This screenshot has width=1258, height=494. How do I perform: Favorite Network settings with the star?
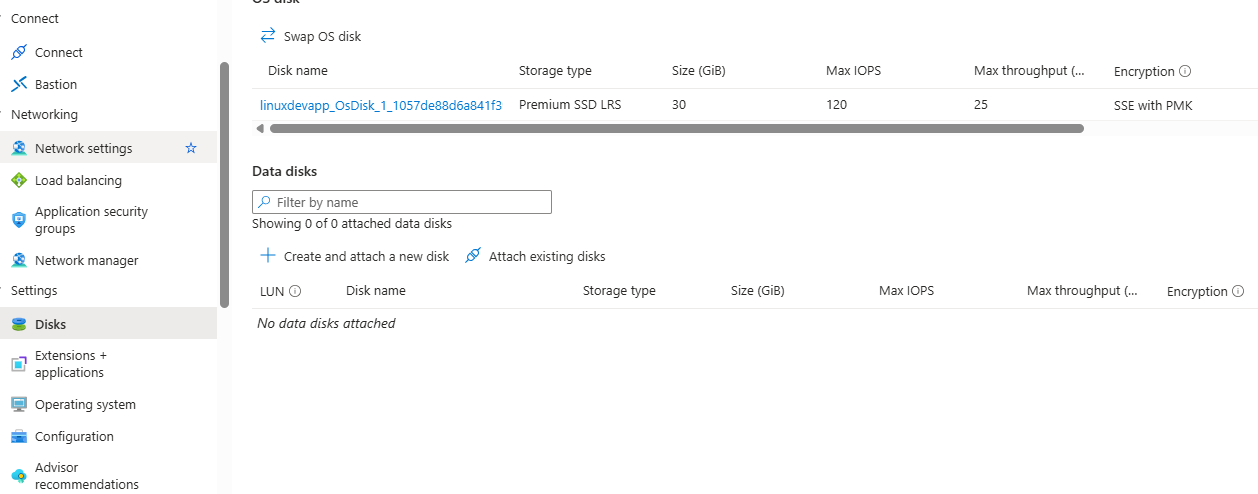(x=191, y=148)
